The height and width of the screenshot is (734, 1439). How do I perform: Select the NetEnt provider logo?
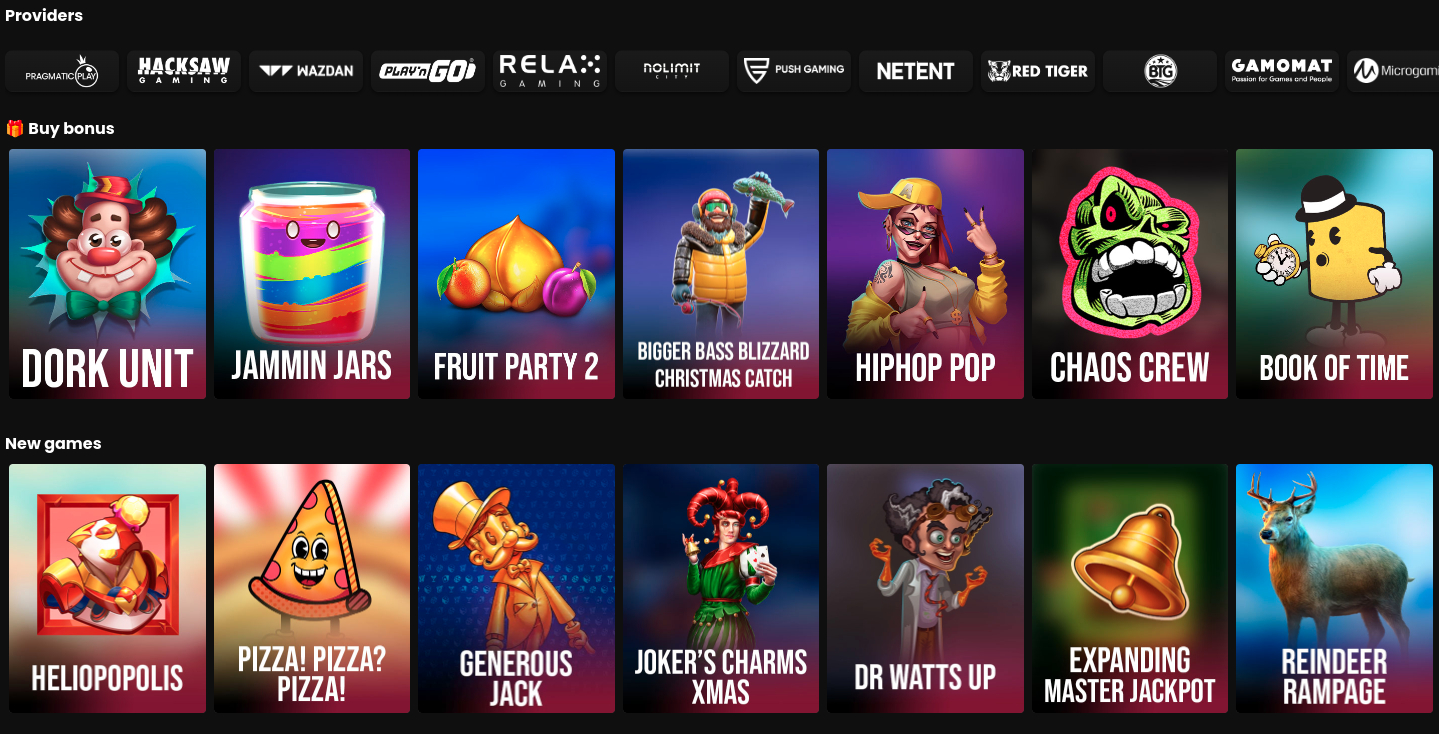[916, 71]
